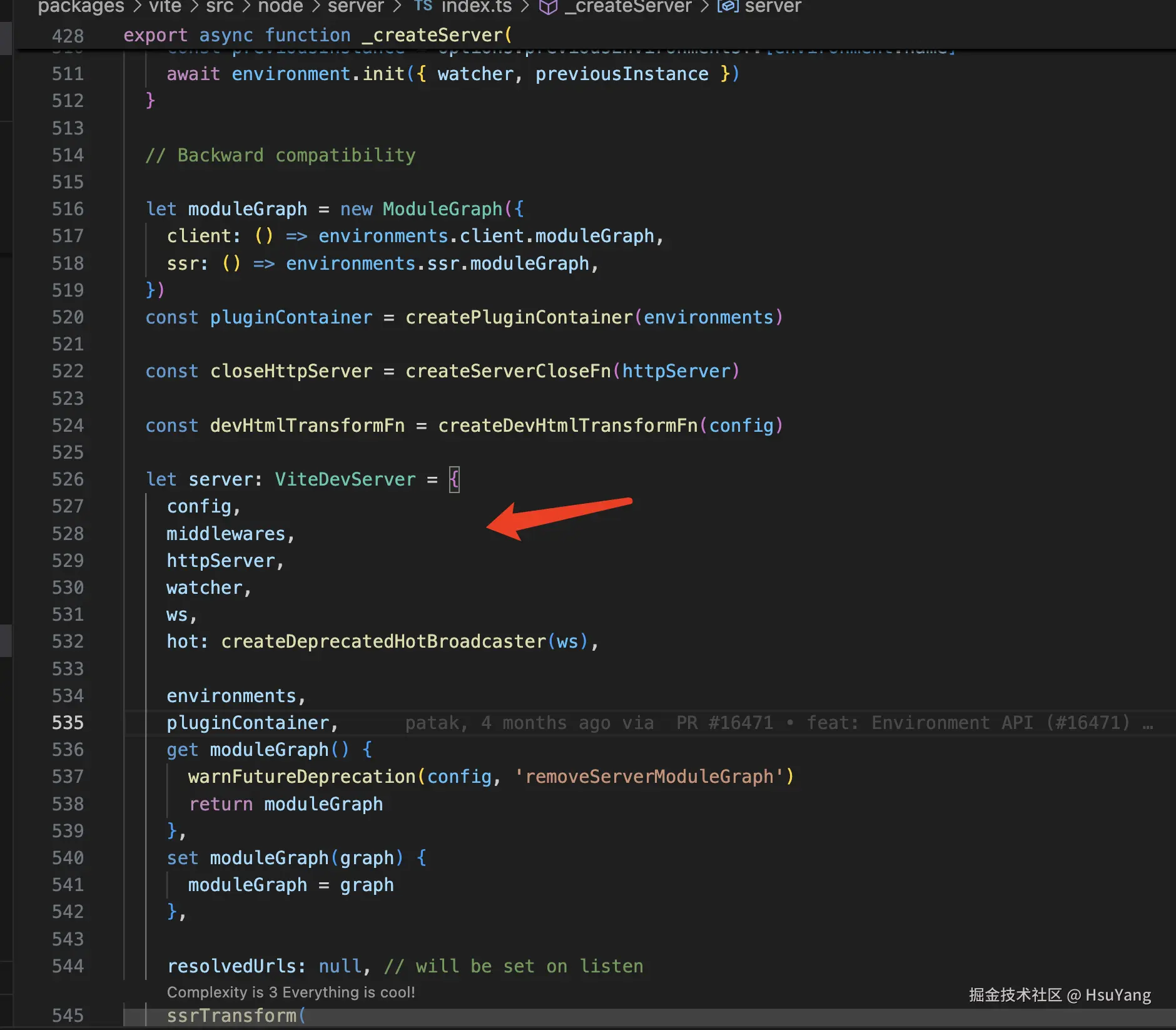The width and height of the screenshot is (1176, 1030).
Task: Click environments.client.moduleGraph on line 517
Action: pos(487,236)
